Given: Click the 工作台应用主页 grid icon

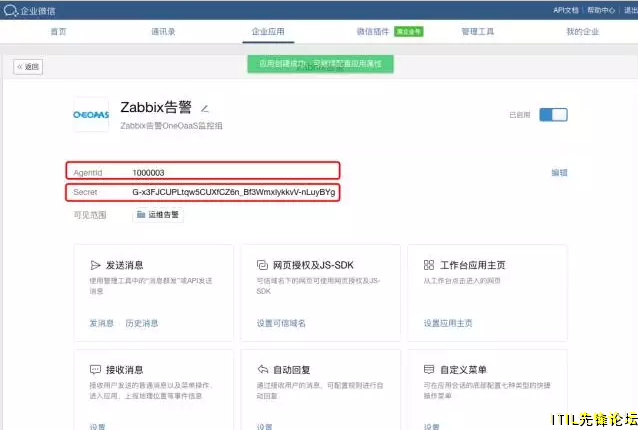Looking at the screenshot, I should [429, 265].
